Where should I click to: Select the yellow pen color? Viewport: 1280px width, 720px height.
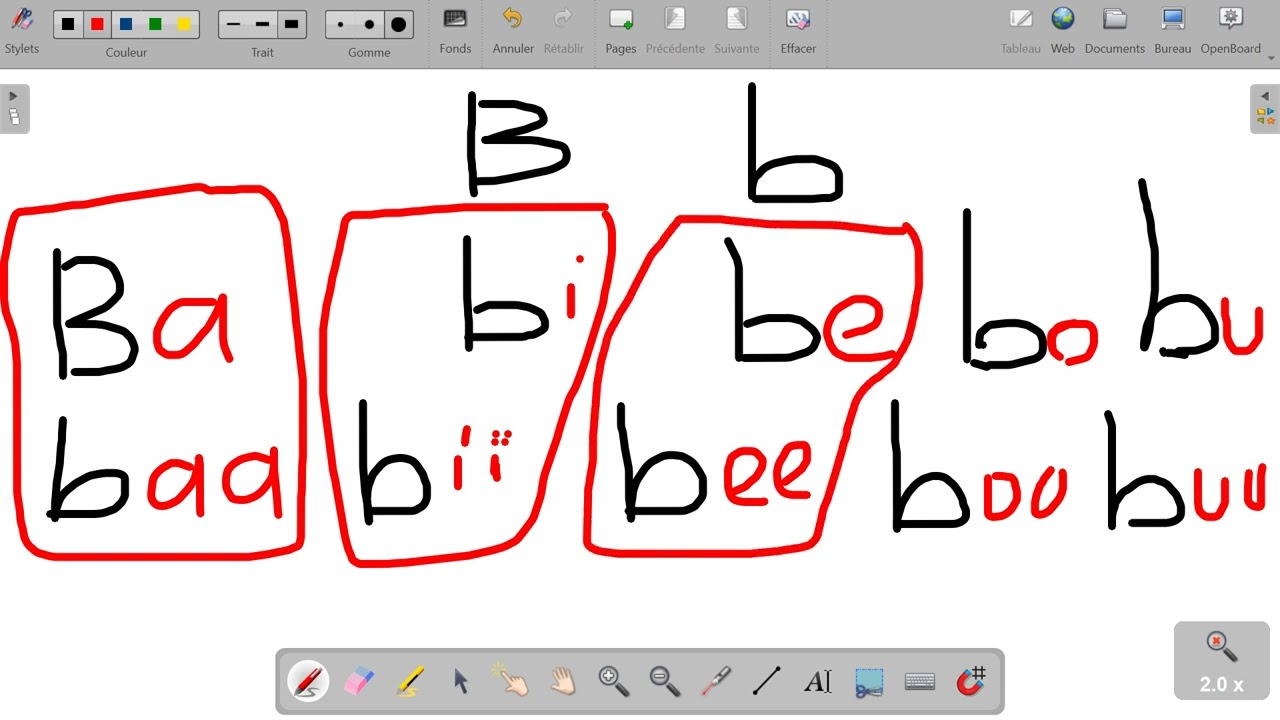(x=184, y=24)
